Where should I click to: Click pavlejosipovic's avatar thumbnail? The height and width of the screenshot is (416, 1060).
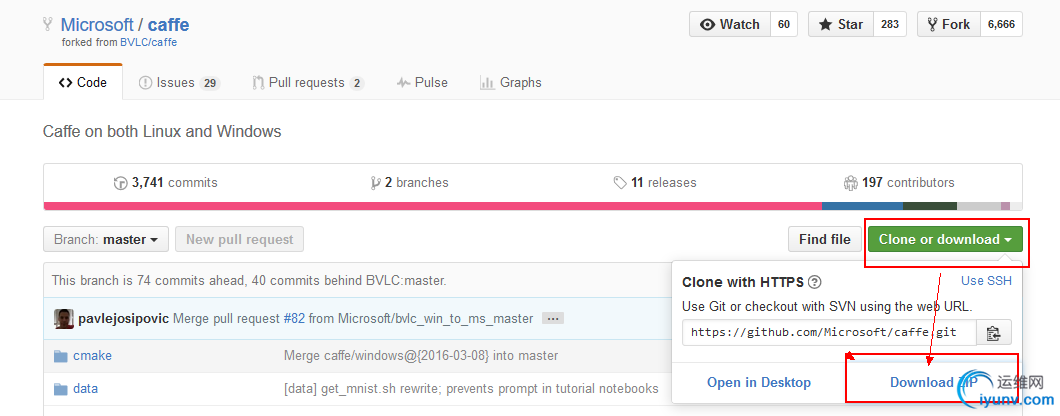(x=64, y=319)
